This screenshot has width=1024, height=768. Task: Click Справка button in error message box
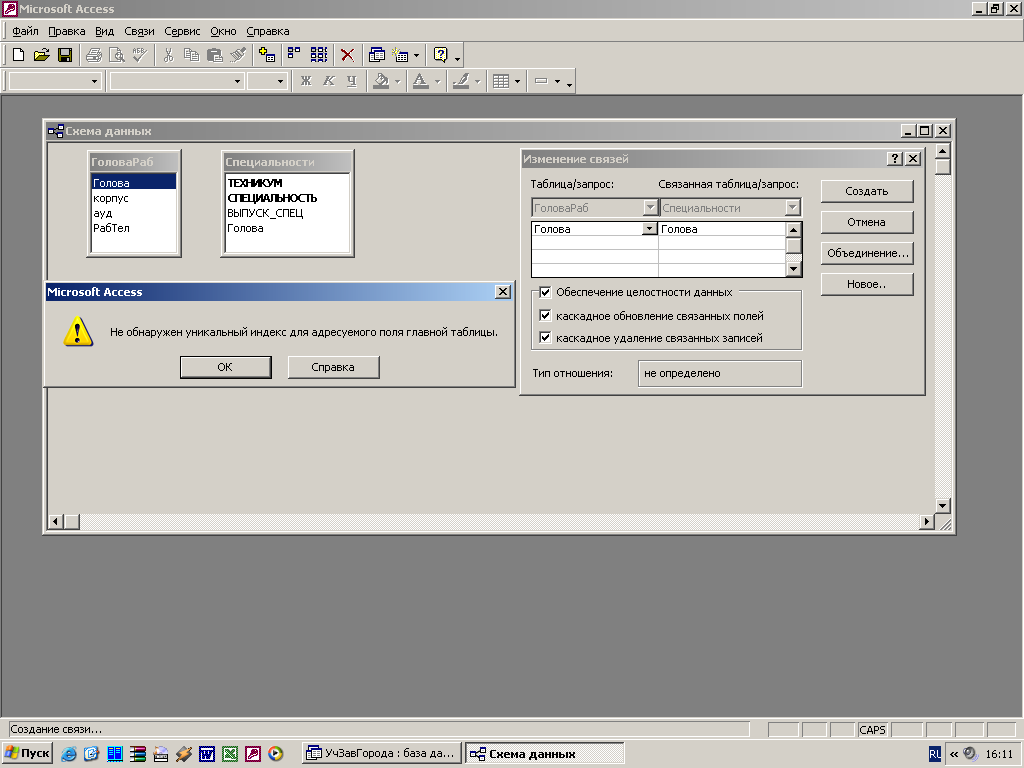[333, 367]
